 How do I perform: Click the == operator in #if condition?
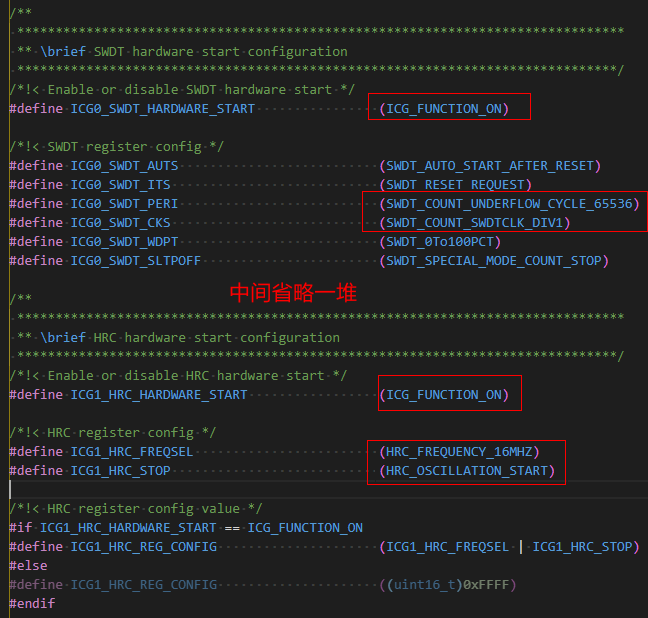click(232, 528)
